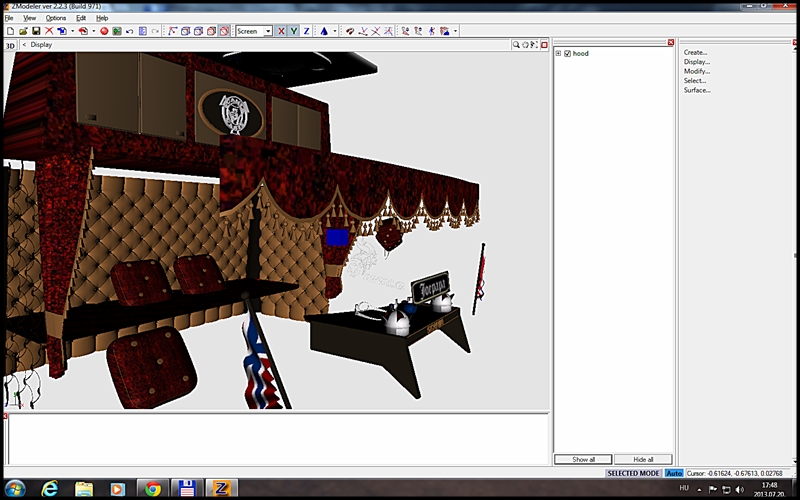Viewport: 800px width, 500px height.
Task: Click viewport zoom-extents icon
Action: 534,45
